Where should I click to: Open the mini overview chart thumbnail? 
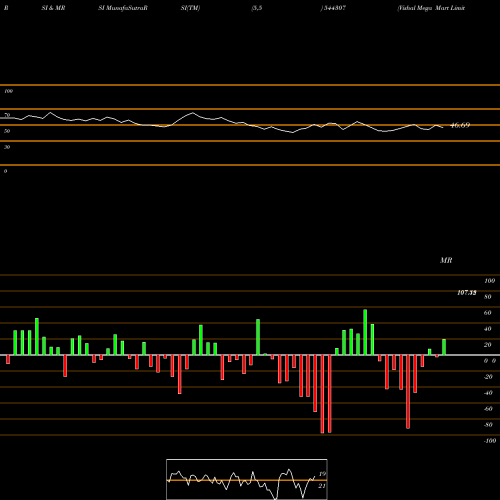[247, 479]
